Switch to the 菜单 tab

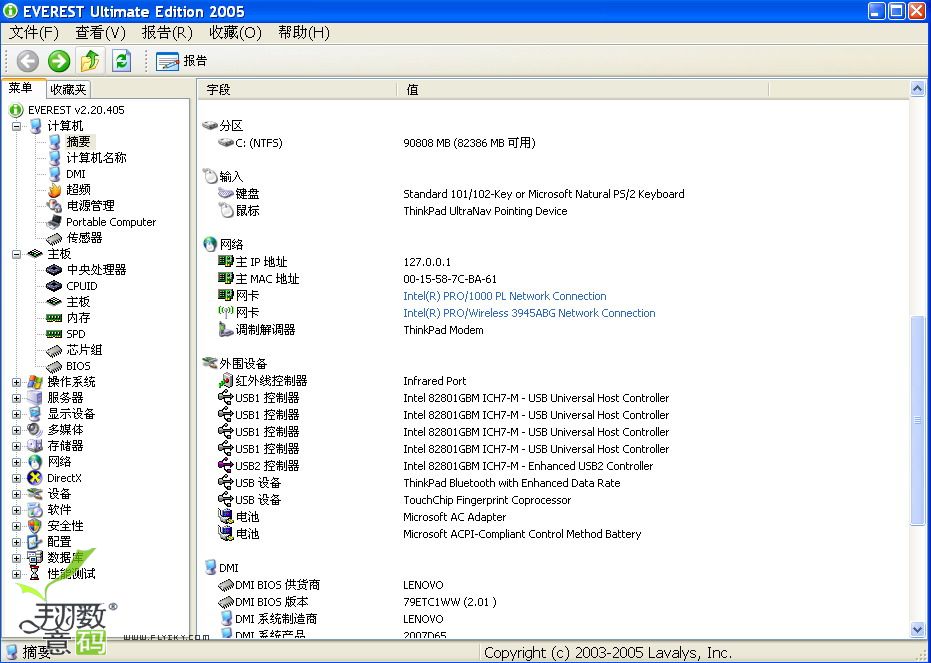tap(22, 88)
